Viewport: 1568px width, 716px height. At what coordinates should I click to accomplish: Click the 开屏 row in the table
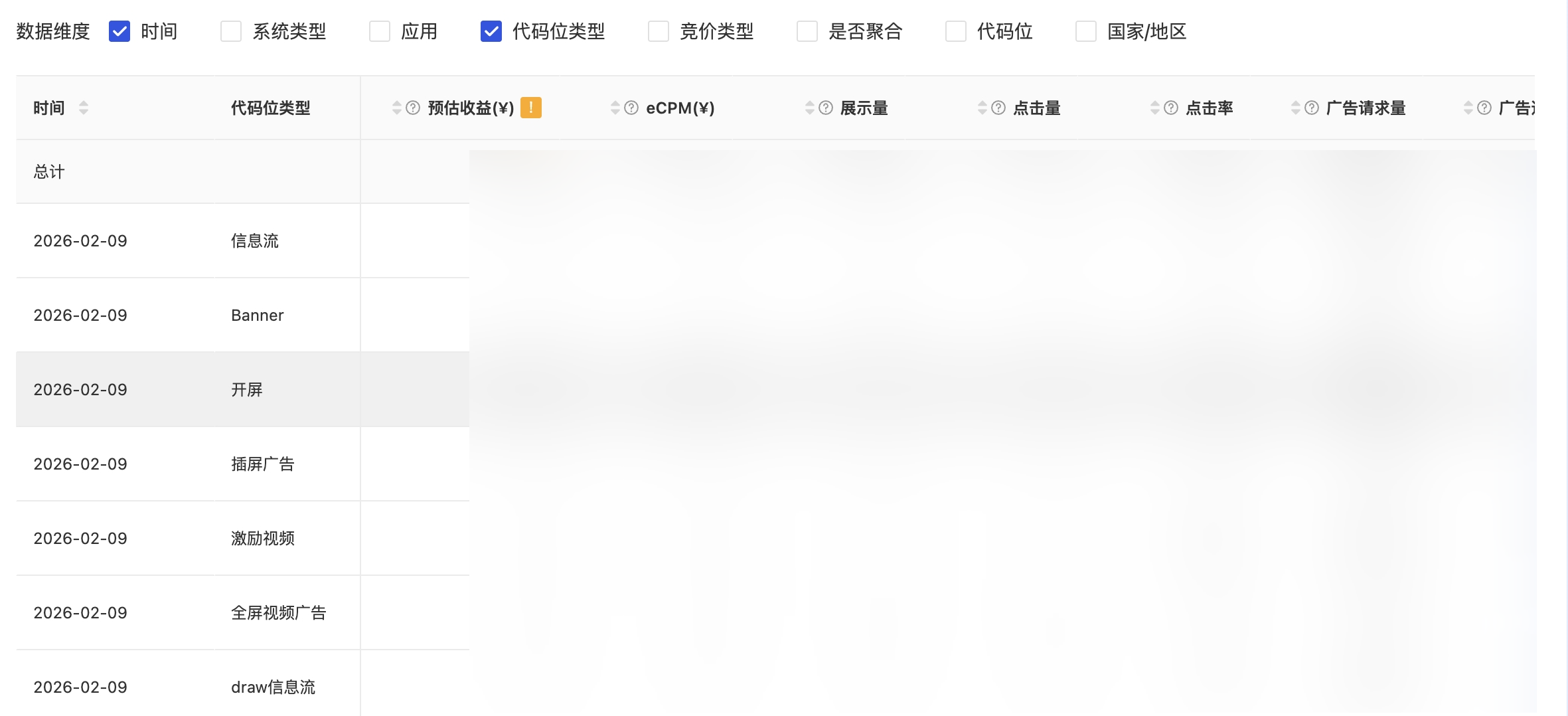click(246, 389)
